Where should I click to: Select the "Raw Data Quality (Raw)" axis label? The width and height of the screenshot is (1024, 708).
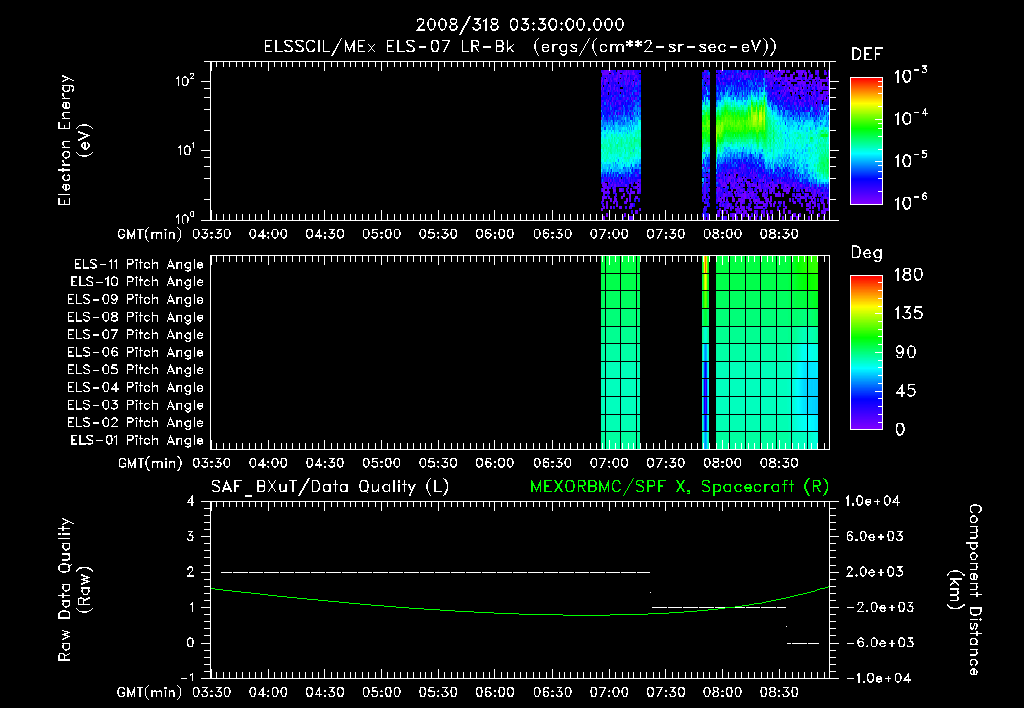[x=74, y=590]
